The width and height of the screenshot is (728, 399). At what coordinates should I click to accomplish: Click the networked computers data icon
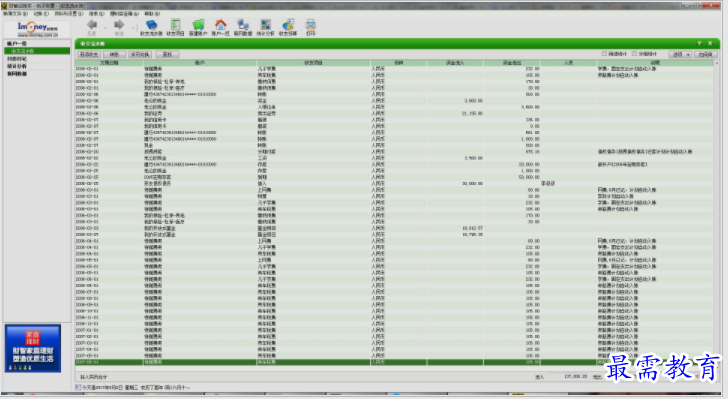243,25
